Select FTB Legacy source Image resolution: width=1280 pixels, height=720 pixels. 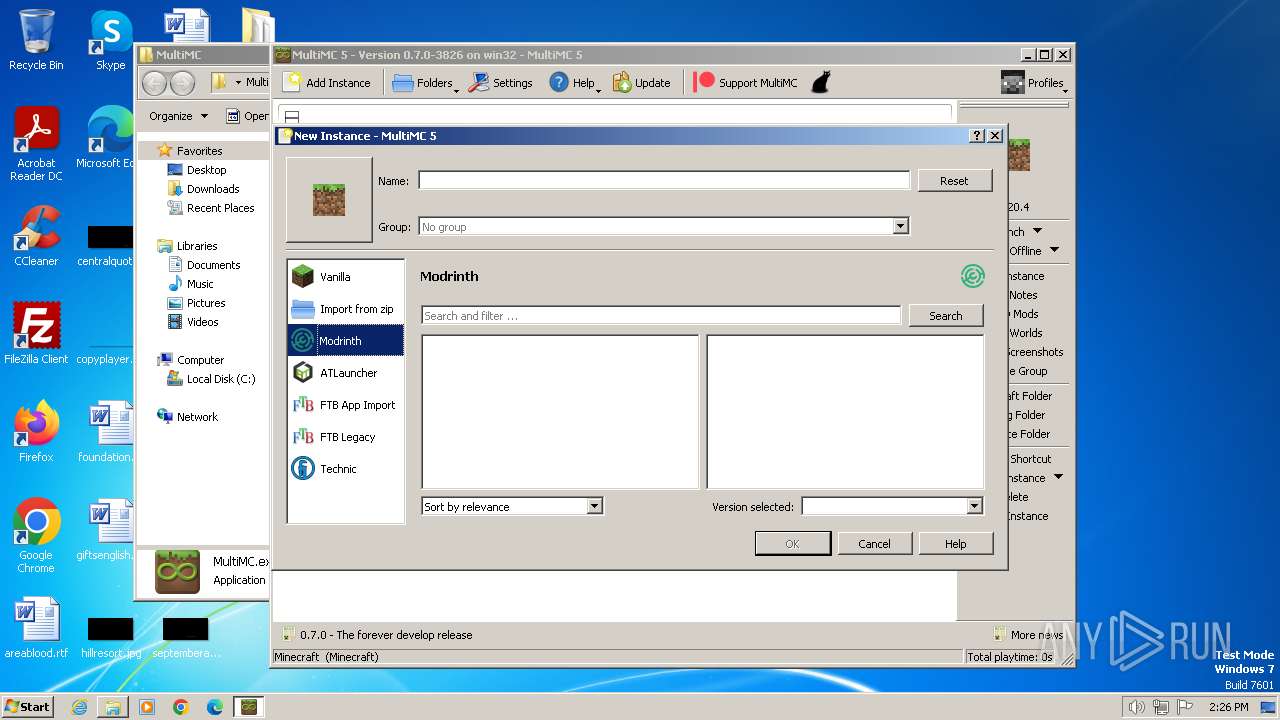[x=345, y=437]
